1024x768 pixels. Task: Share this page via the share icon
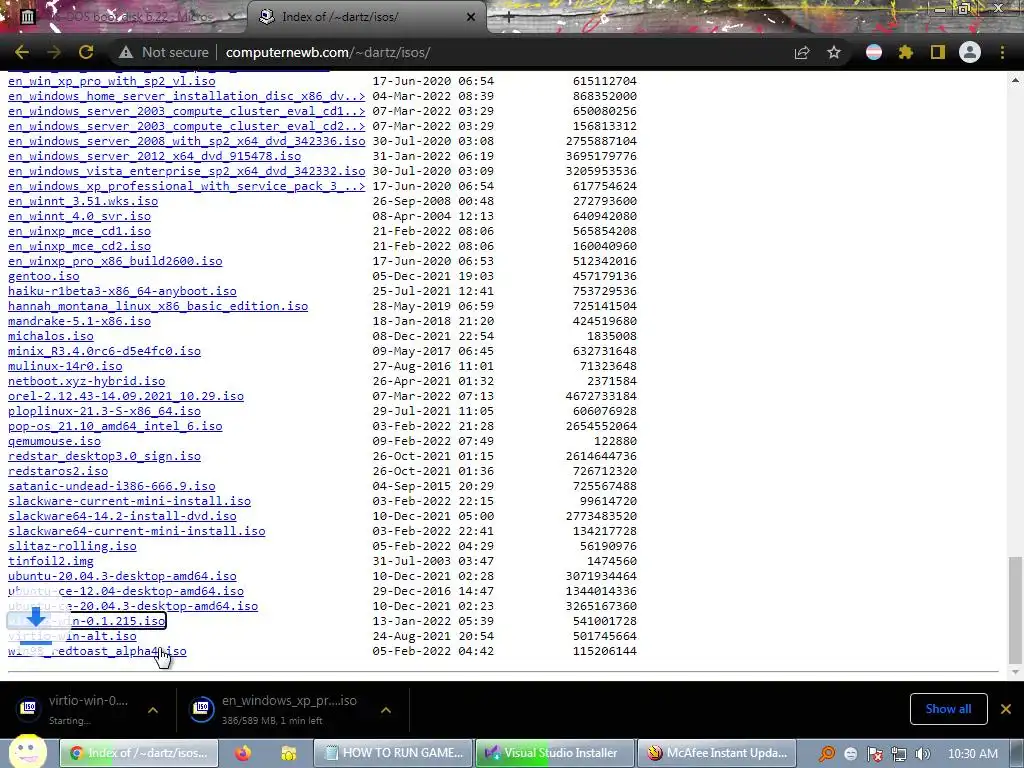[x=802, y=52]
